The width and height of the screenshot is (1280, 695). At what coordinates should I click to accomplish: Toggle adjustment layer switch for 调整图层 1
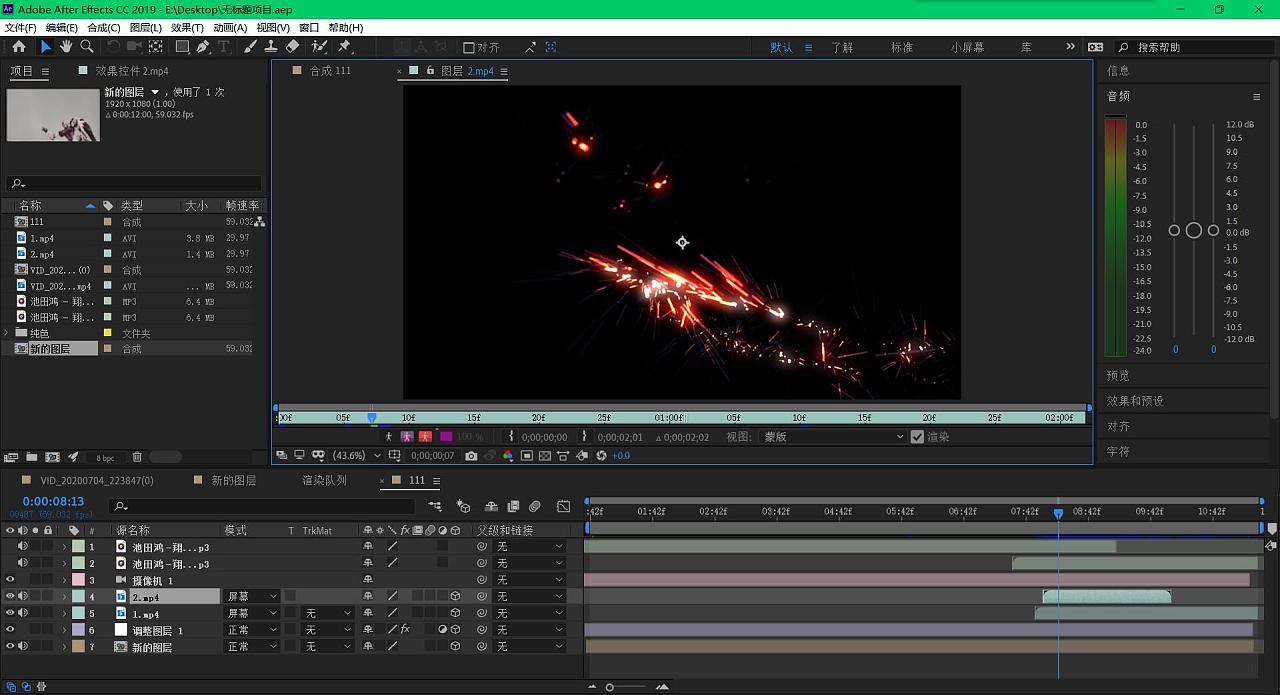coord(443,630)
